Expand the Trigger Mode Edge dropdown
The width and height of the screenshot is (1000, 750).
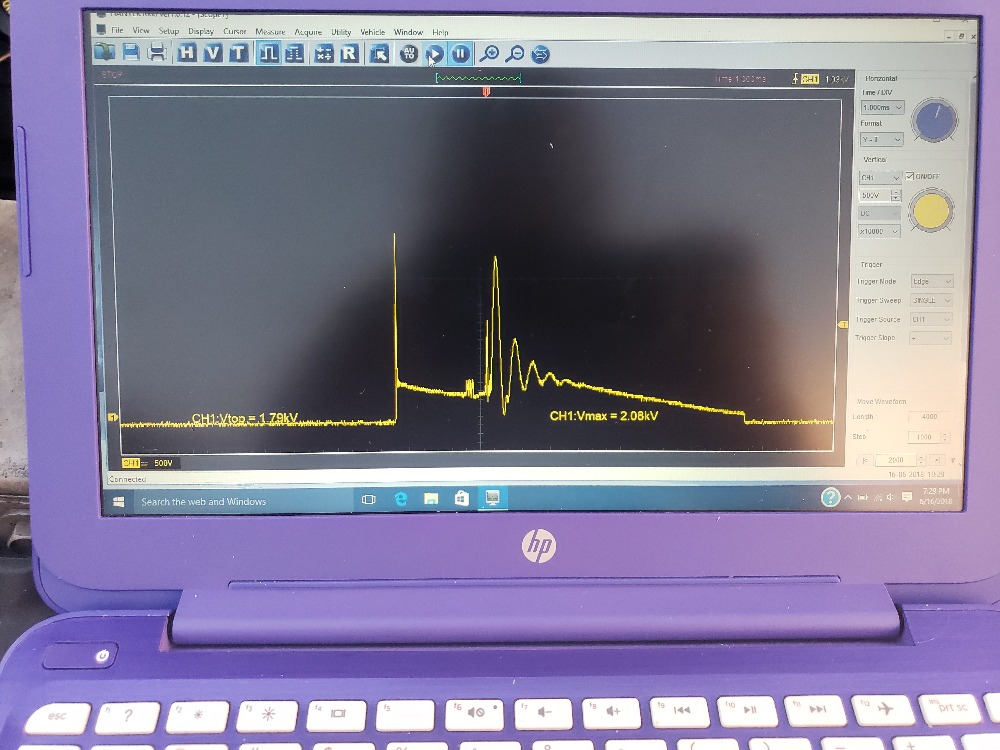pos(932,282)
